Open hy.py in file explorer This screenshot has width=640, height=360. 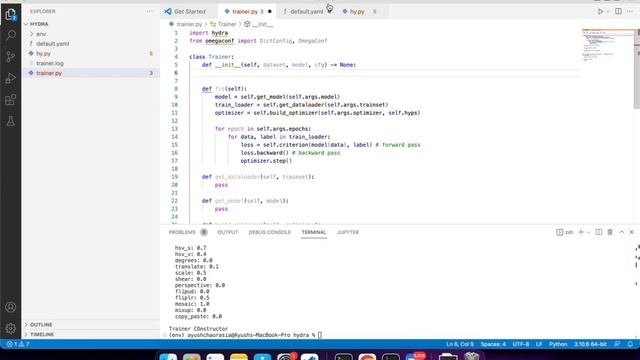point(91,53)
